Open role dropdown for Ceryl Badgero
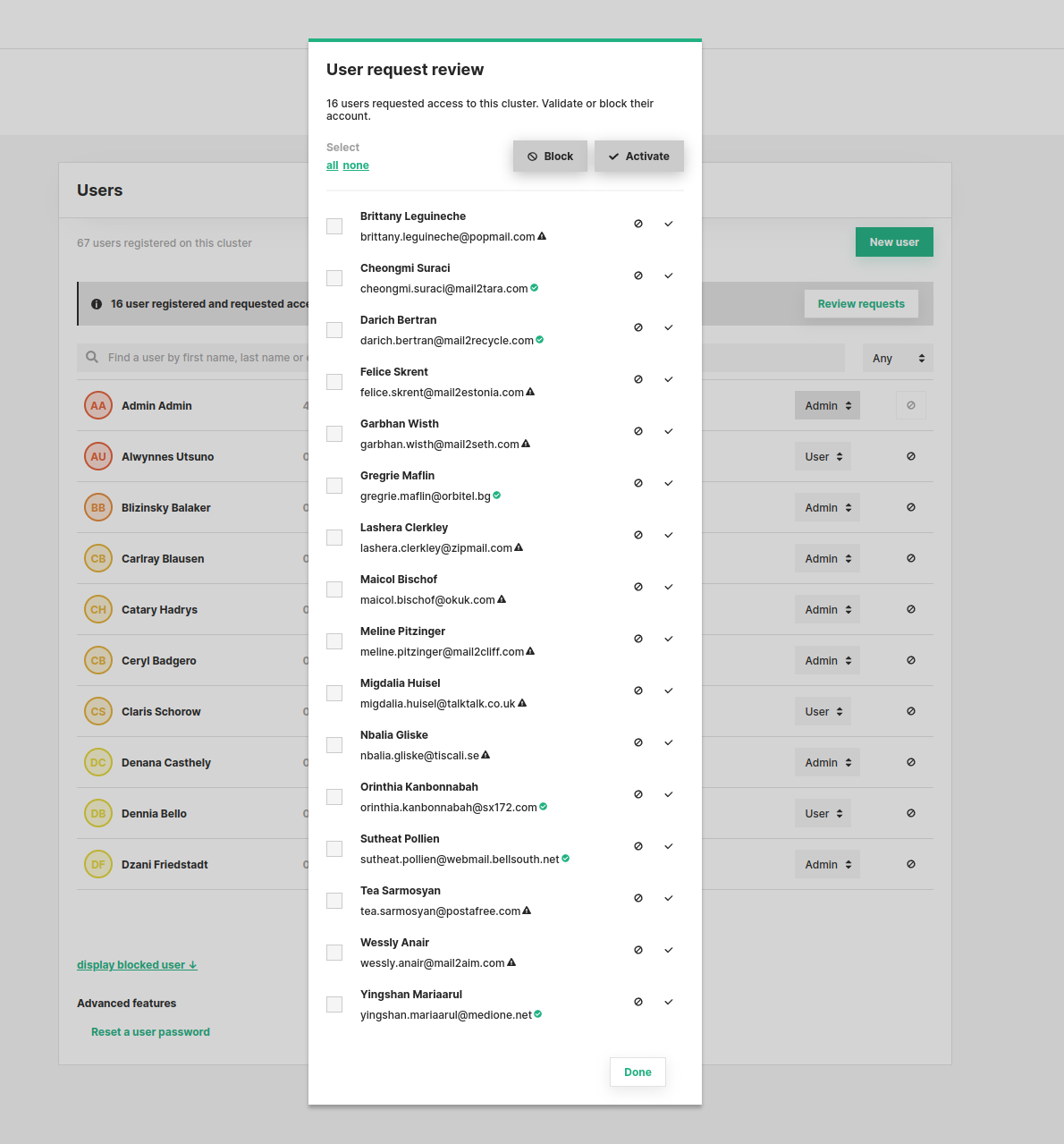This screenshot has width=1064, height=1144. [826, 661]
